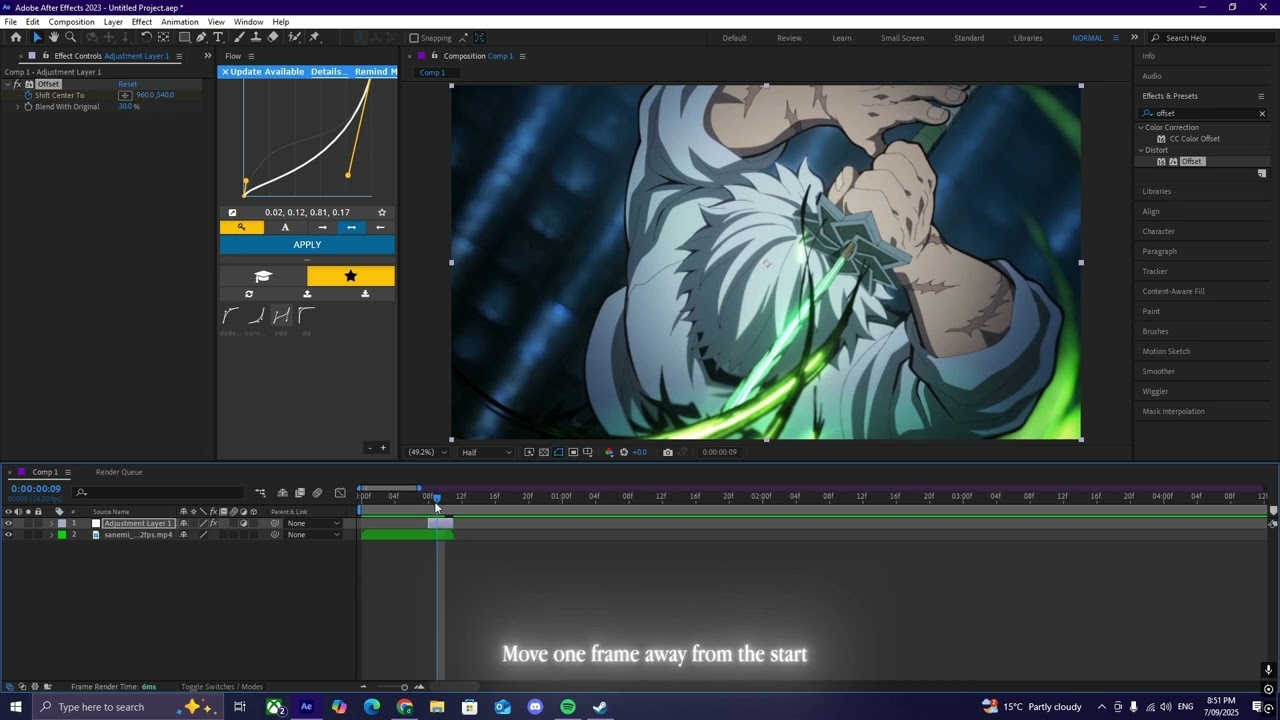Click the Flow graduation cap presets icon

coord(263,276)
